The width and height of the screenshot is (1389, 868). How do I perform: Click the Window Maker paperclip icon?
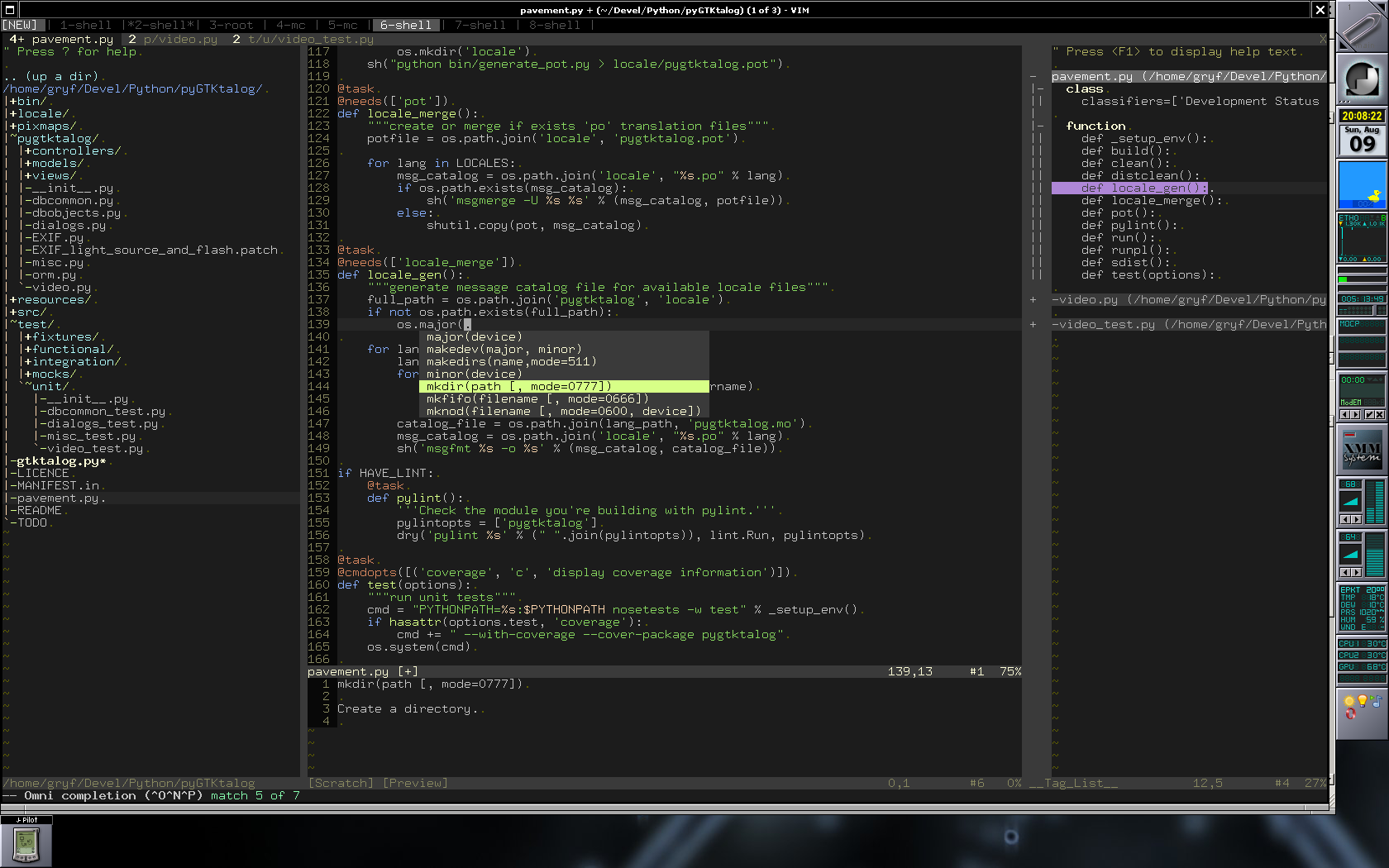[x=1362, y=26]
